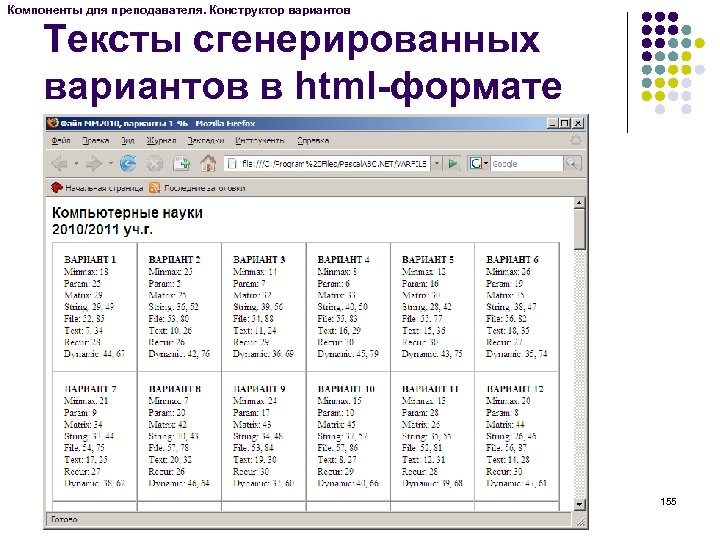Viewport: 720px width, 540px height.
Task: Click the Firefox Back arrow button
Action: coord(60,163)
